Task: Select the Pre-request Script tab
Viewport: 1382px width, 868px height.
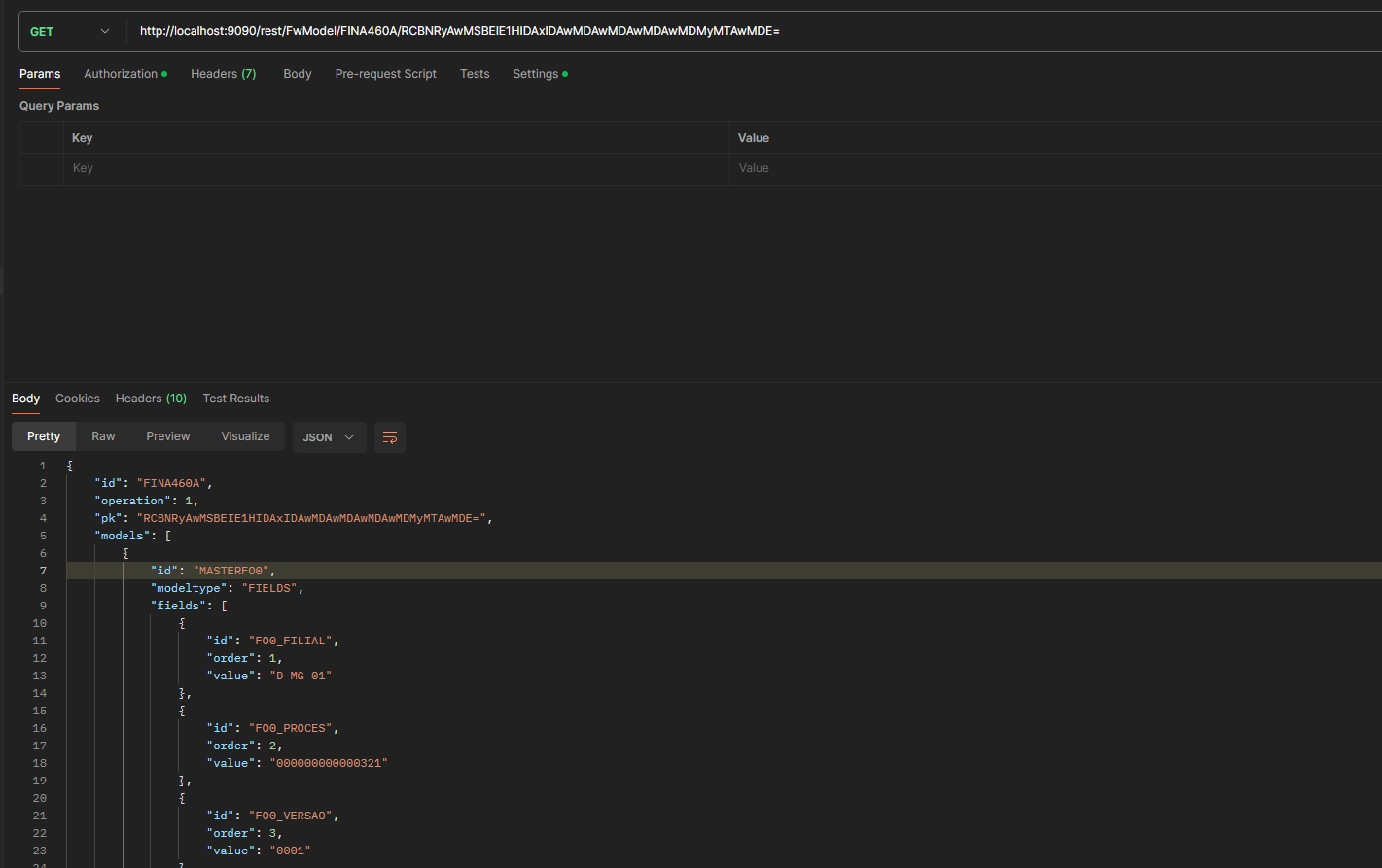Action: tap(385, 74)
